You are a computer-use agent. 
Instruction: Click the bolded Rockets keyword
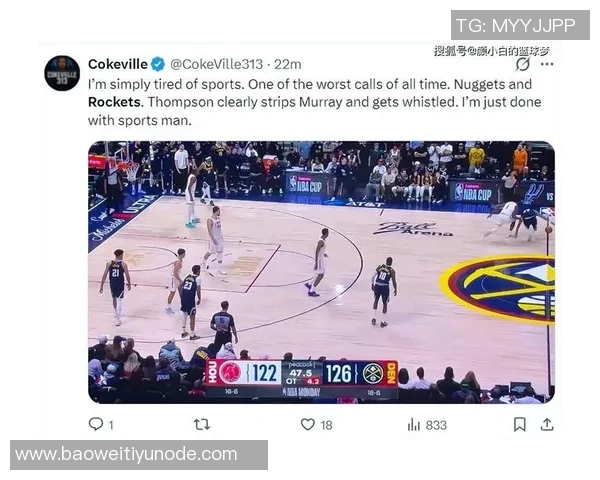114,102
